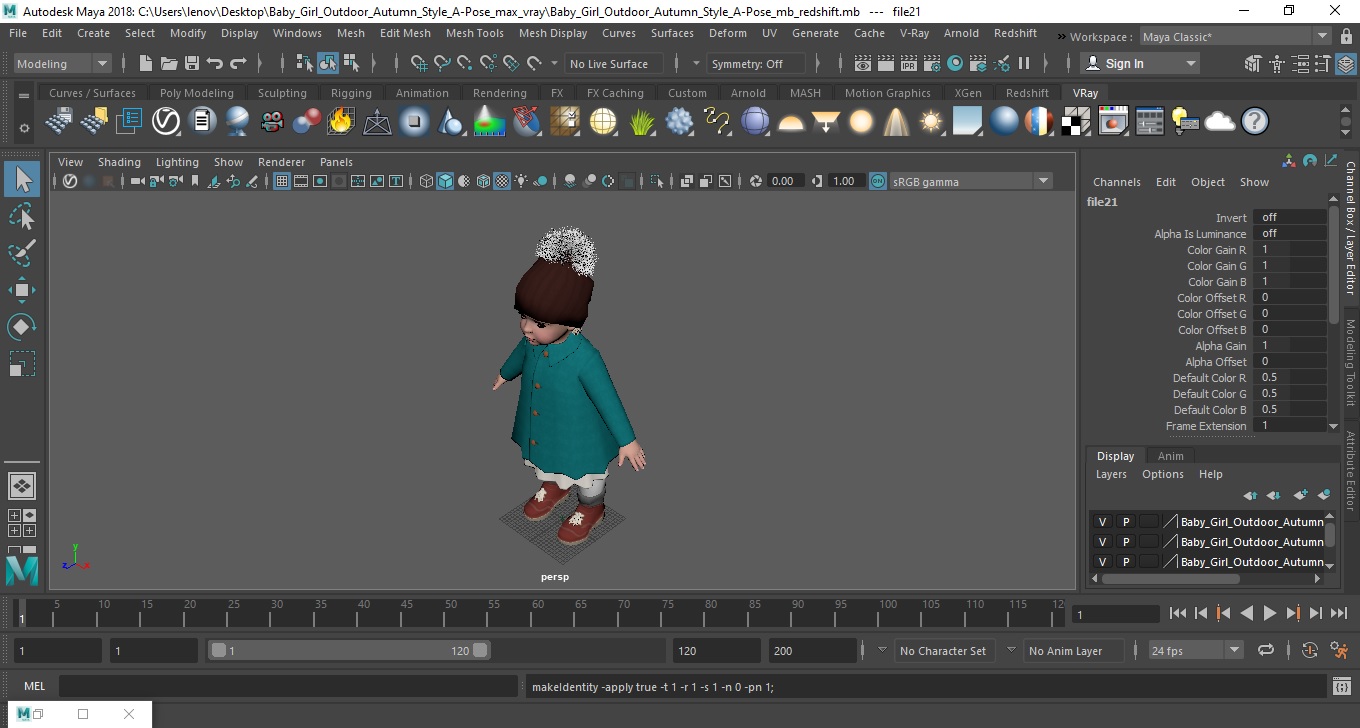Open the No Anim Layer dropdown arrow

point(1010,650)
